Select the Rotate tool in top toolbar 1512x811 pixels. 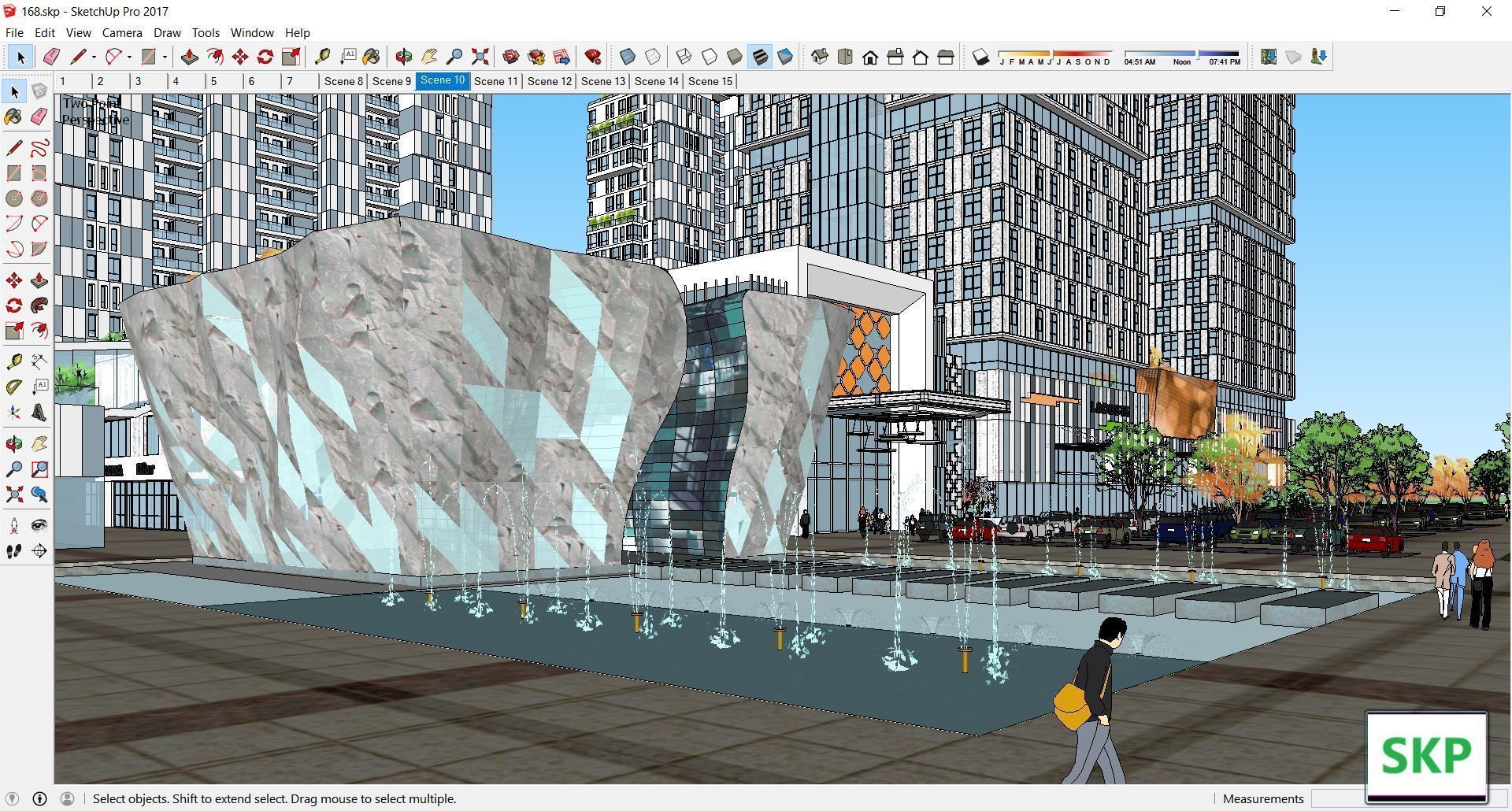pos(265,57)
